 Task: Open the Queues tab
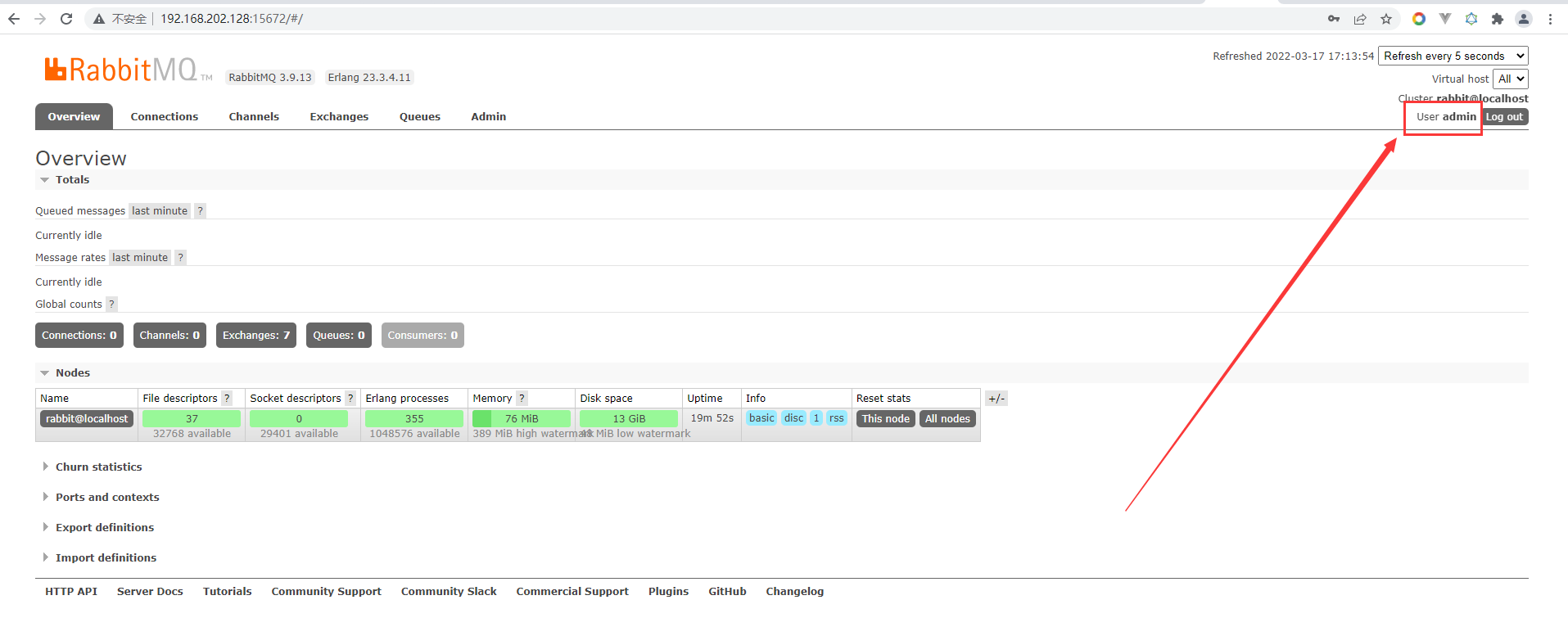pyautogui.click(x=420, y=117)
